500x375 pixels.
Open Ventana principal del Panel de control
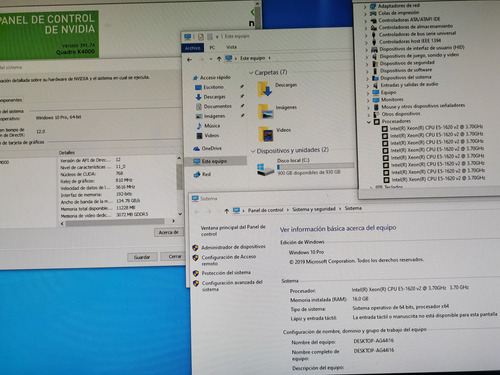point(233,230)
